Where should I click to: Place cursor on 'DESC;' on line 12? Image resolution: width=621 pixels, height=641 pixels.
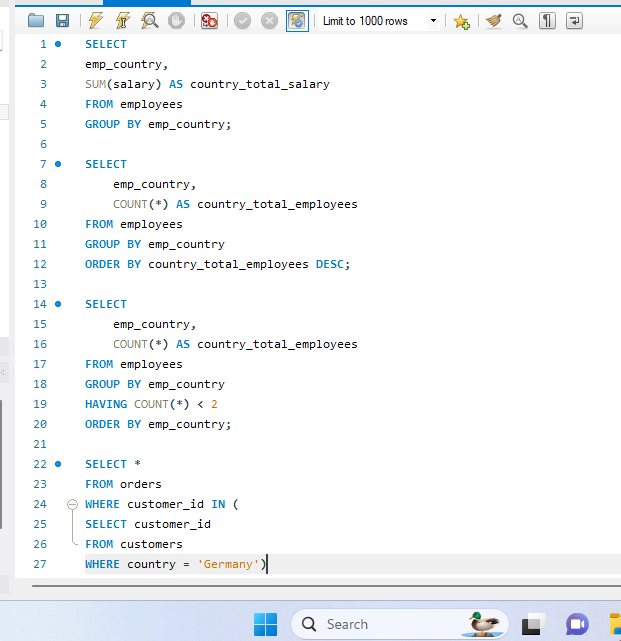tap(333, 264)
